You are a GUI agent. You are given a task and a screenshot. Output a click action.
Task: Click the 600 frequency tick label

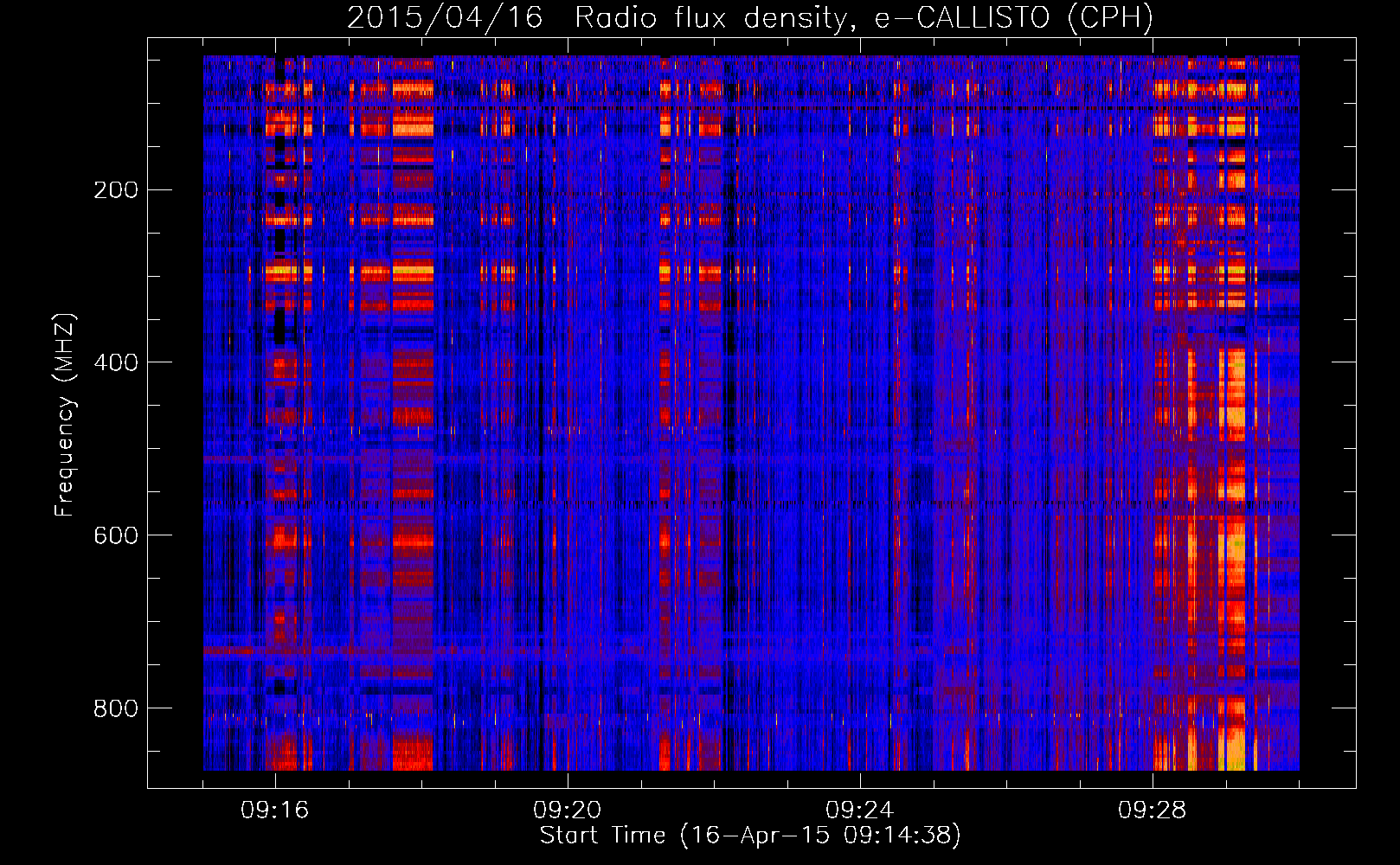pyautogui.click(x=116, y=535)
